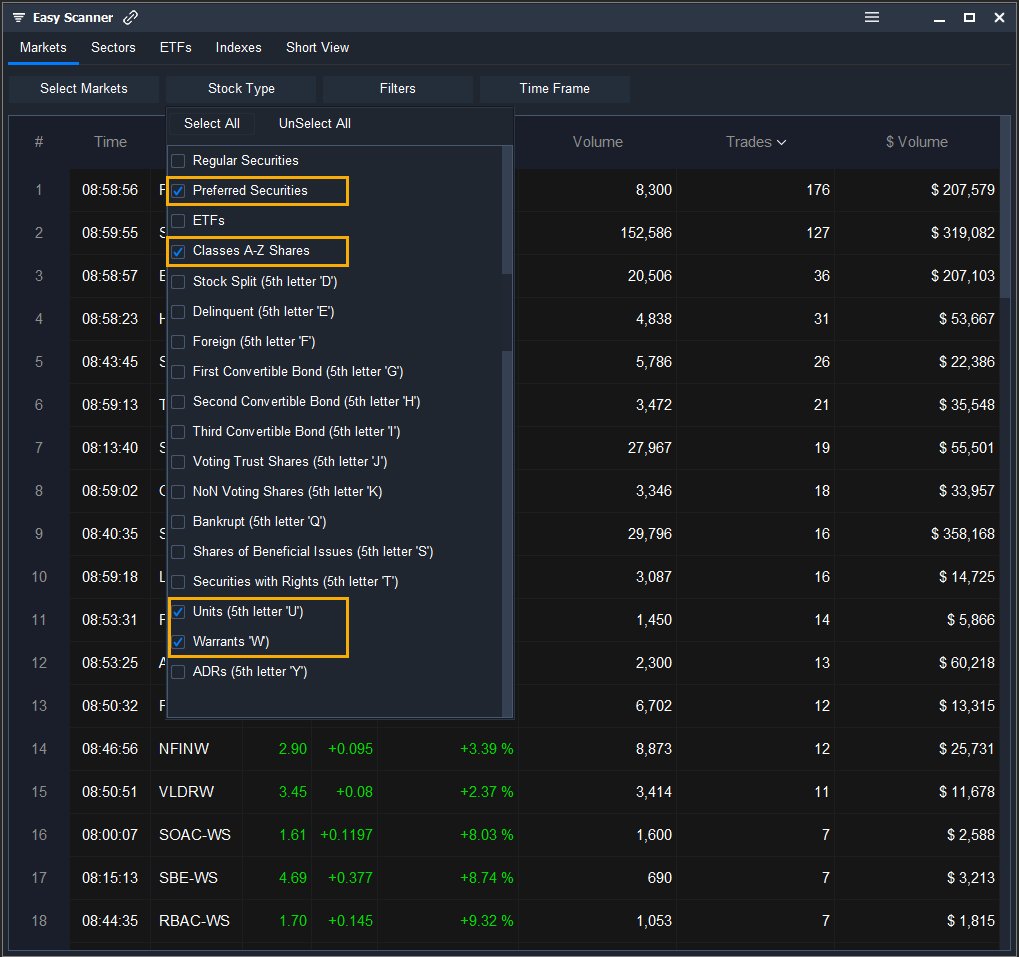Open the hamburger menu at top right
The image size is (1019, 957).
click(871, 17)
